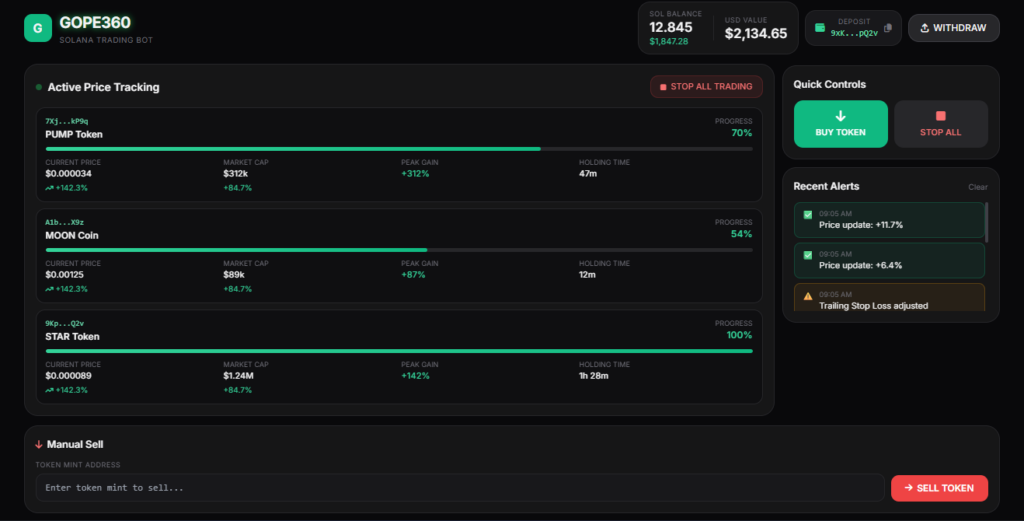Open the STAR Token tracking card

coord(399,357)
